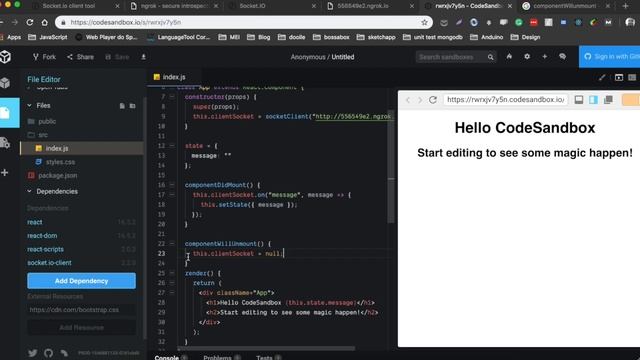The width and height of the screenshot is (640, 360).
Task: Select index.js in the file tree
Action: (x=82, y=148)
